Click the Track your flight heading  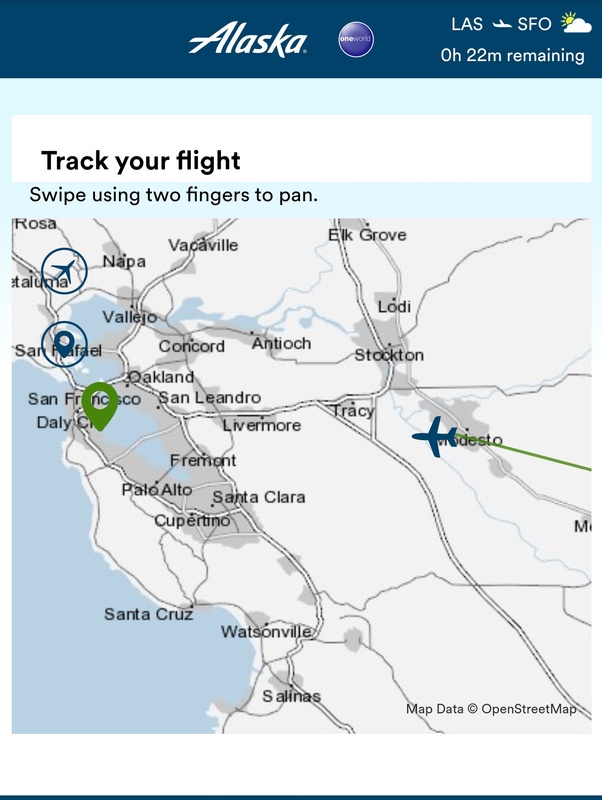[140, 160]
